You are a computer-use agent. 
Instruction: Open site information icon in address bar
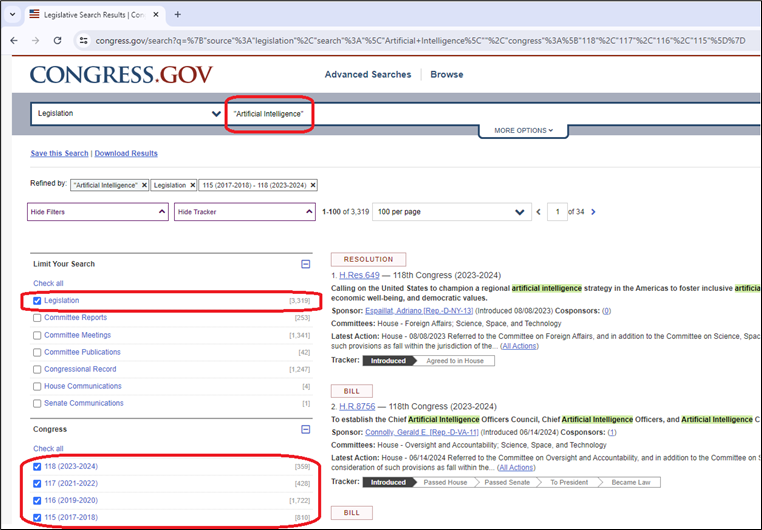(x=84, y=41)
